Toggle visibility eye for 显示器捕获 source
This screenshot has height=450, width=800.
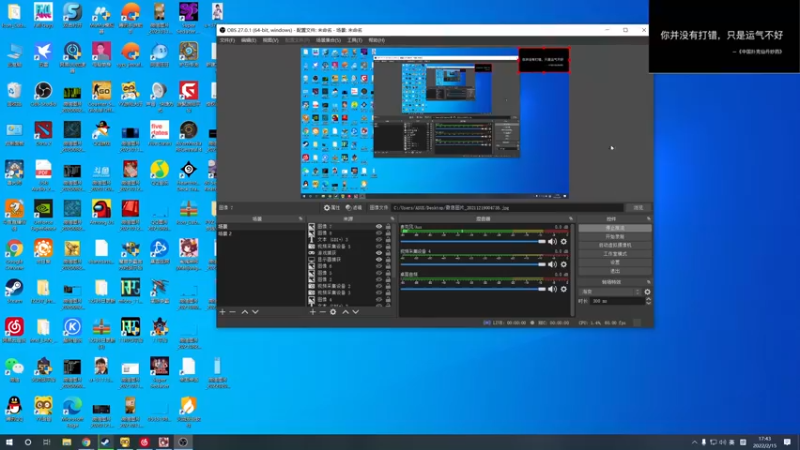tap(379, 259)
